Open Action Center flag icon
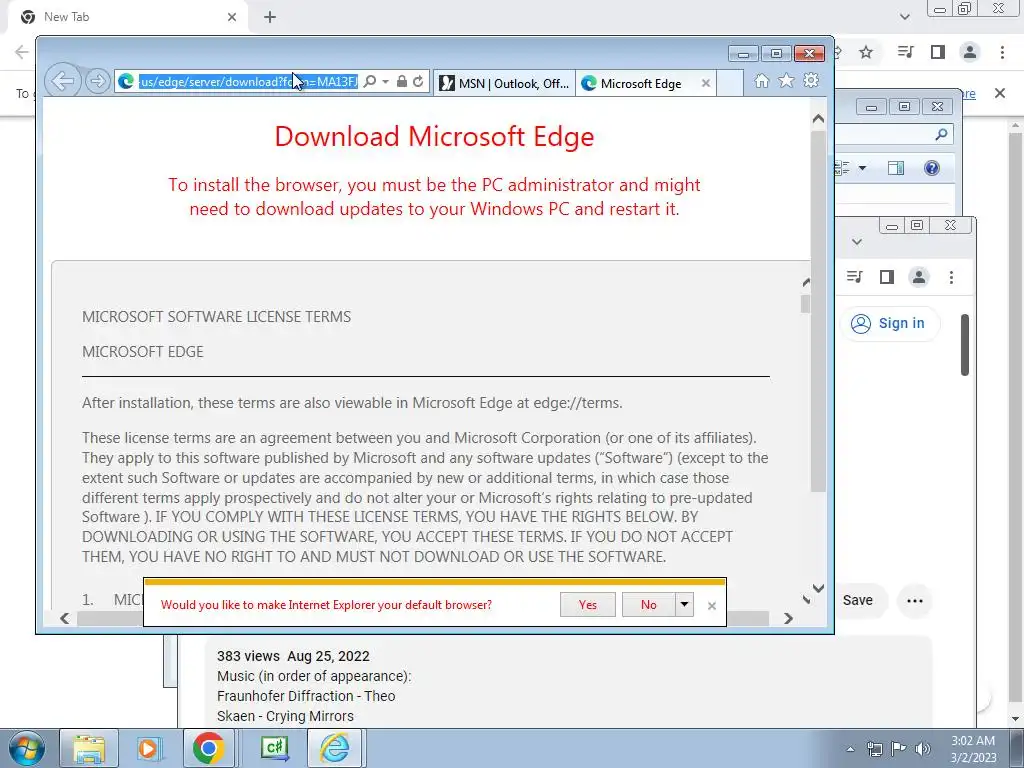This screenshot has height=768, width=1024. pos(899,749)
